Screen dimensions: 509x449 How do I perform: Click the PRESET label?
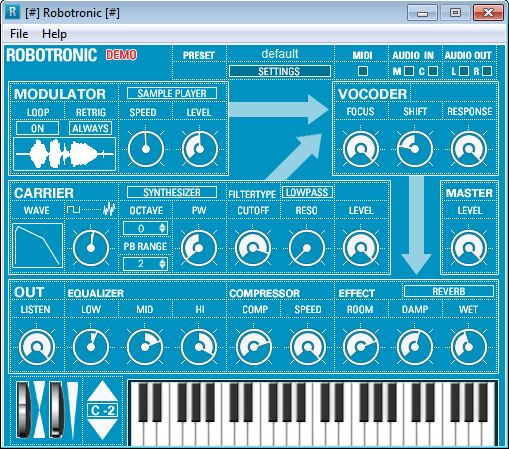tap(199, 55)
